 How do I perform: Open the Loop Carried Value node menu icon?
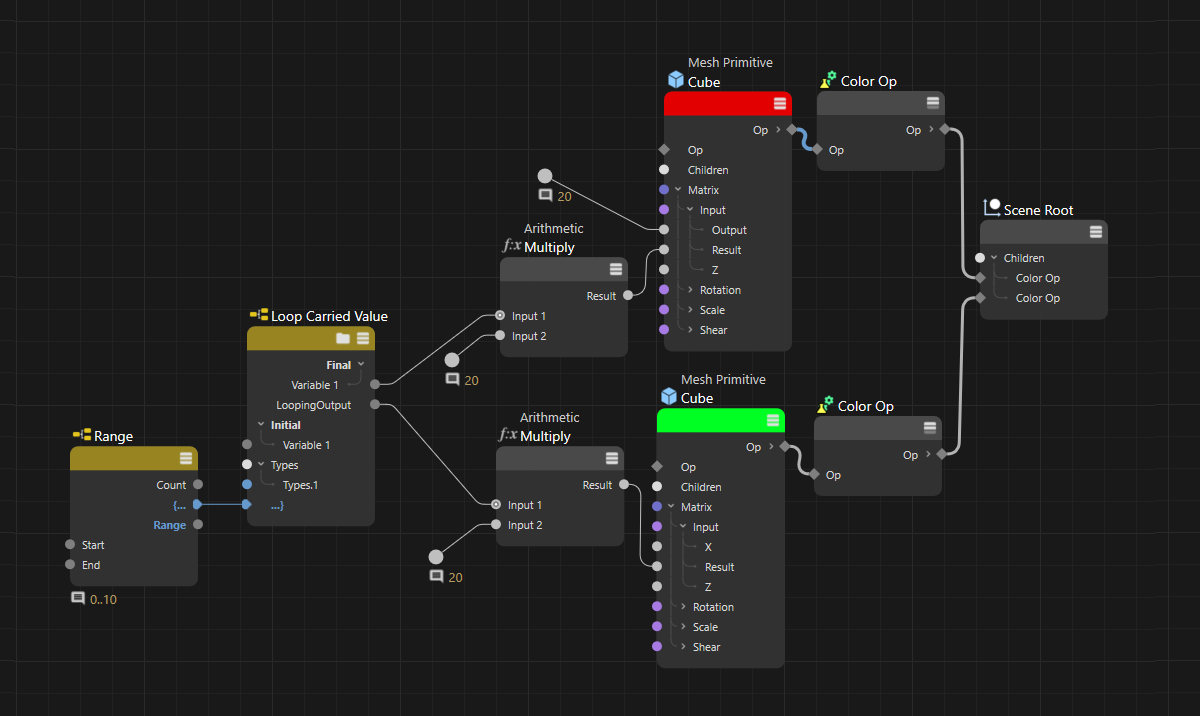pyautogui.click(x=363, y=338)
